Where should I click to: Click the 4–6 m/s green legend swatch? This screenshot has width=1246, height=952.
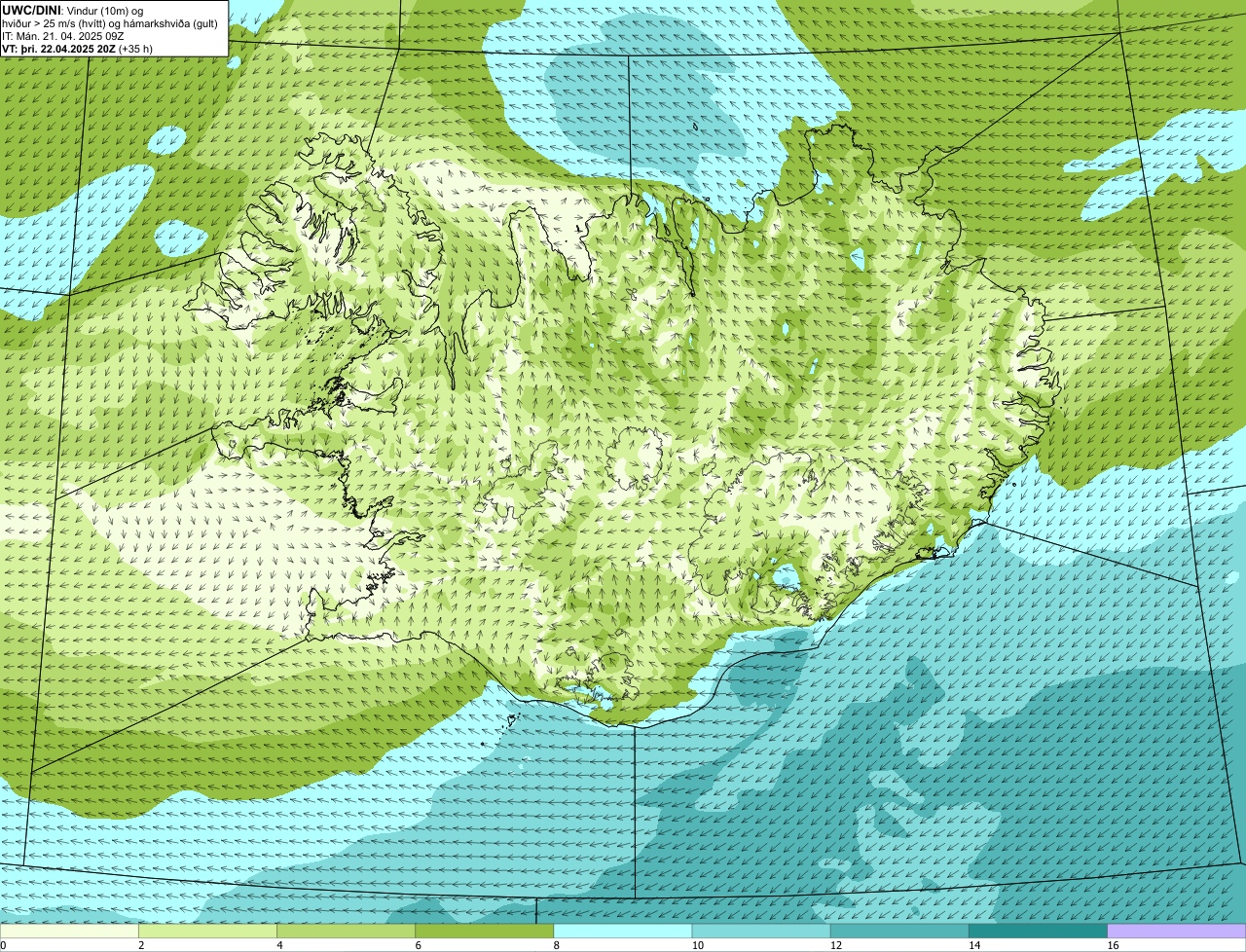(347, 932)
